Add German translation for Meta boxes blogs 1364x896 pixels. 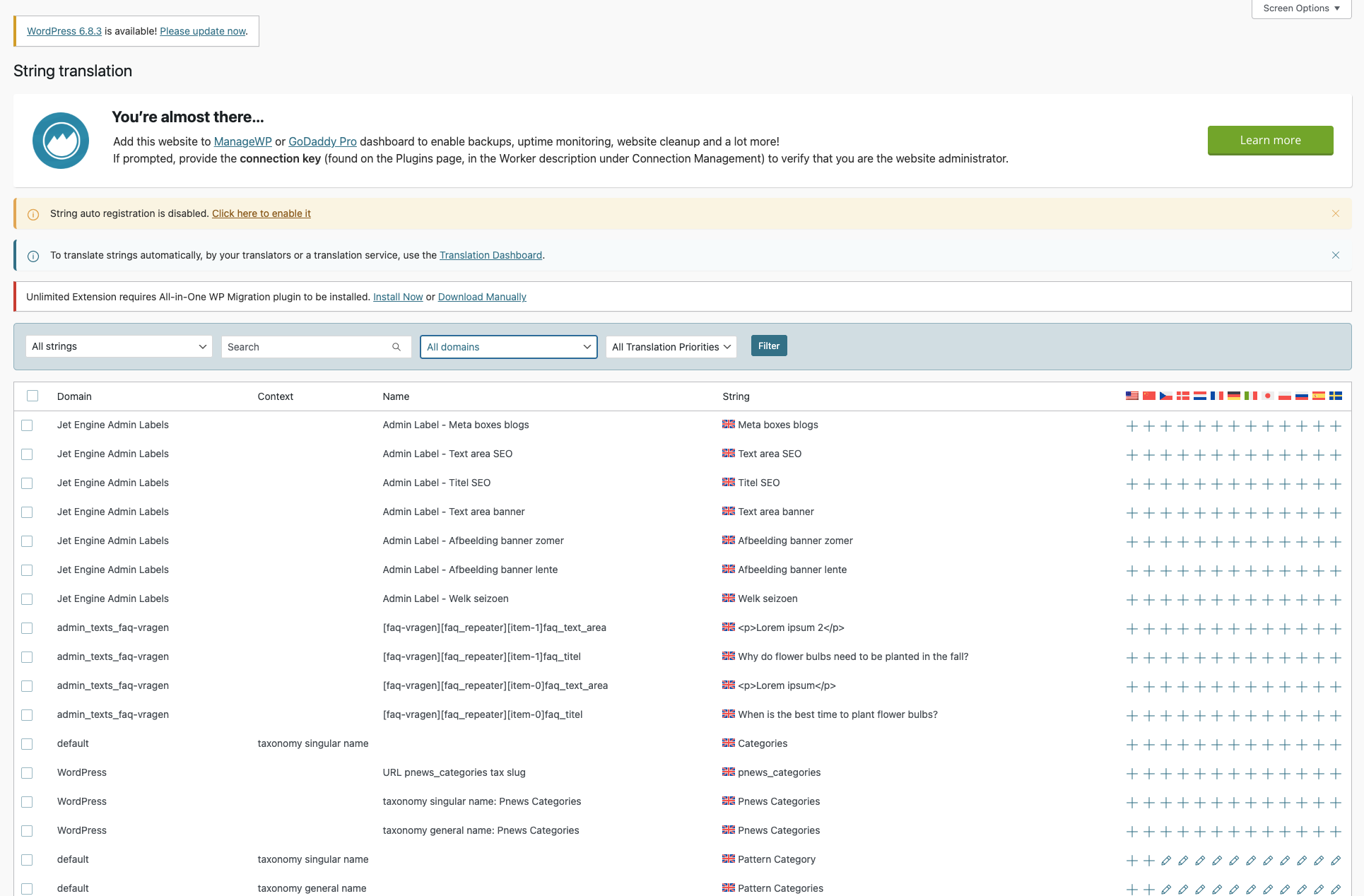[x=1233, y=426]
